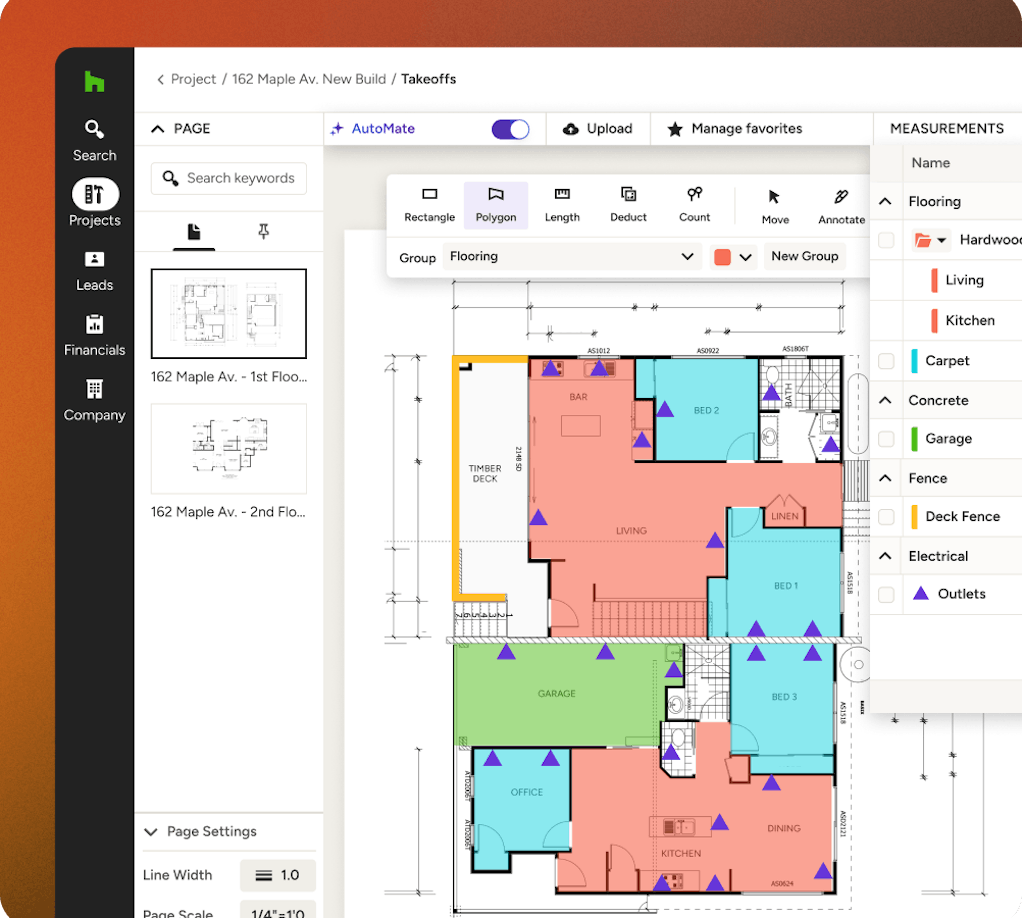
Task: Open the 2nd Floor page thumbnail
Action: coord(228,448)
